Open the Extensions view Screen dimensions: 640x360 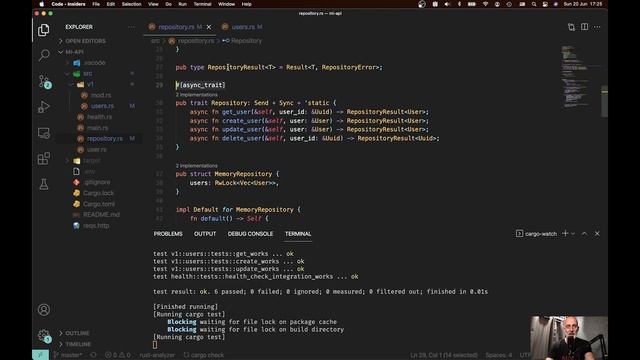coord(44,158)
